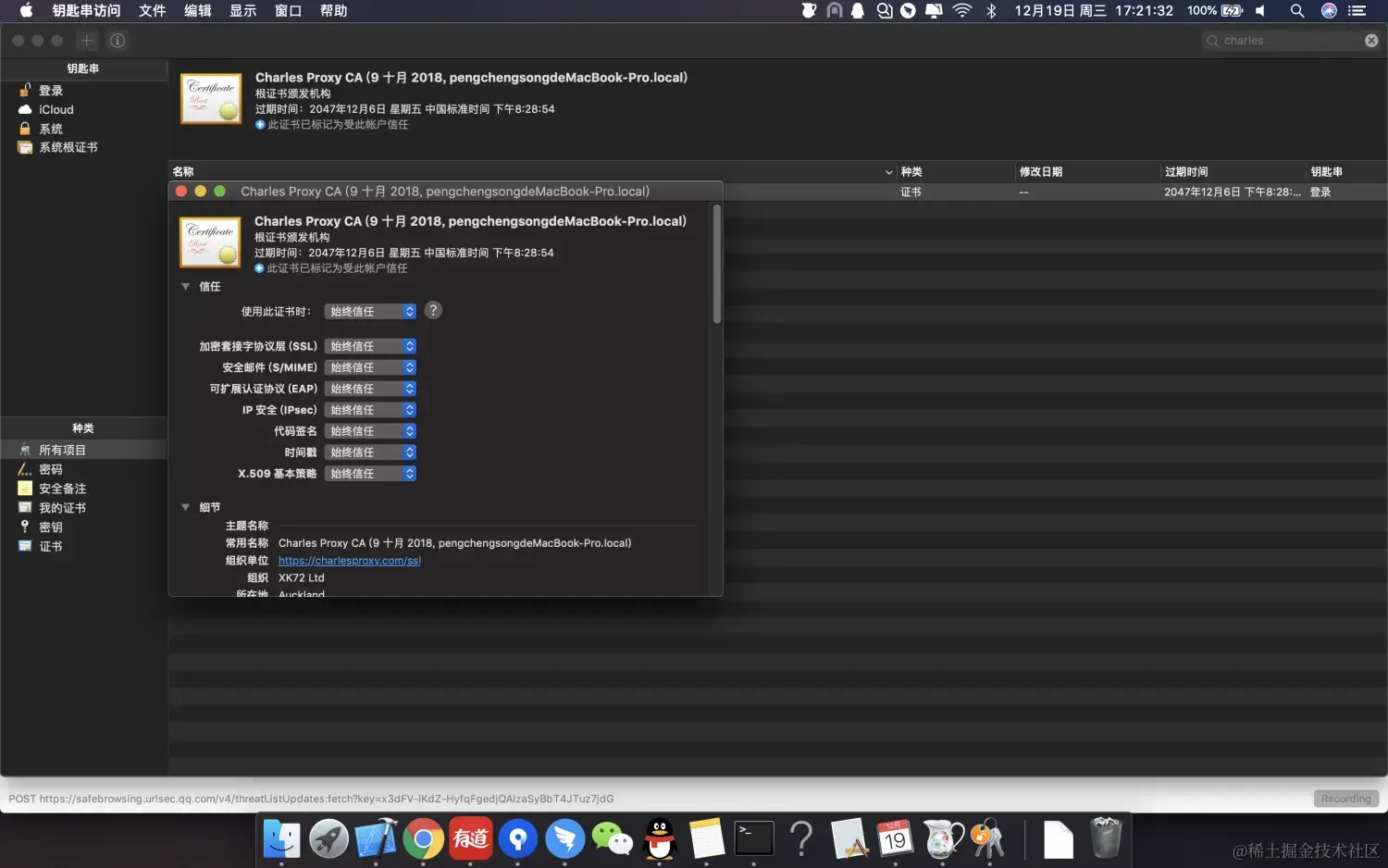Screen dimensions: 1388x868
Task: Open the 时间戳 trust dropdown
Action: tap(370, 453)
